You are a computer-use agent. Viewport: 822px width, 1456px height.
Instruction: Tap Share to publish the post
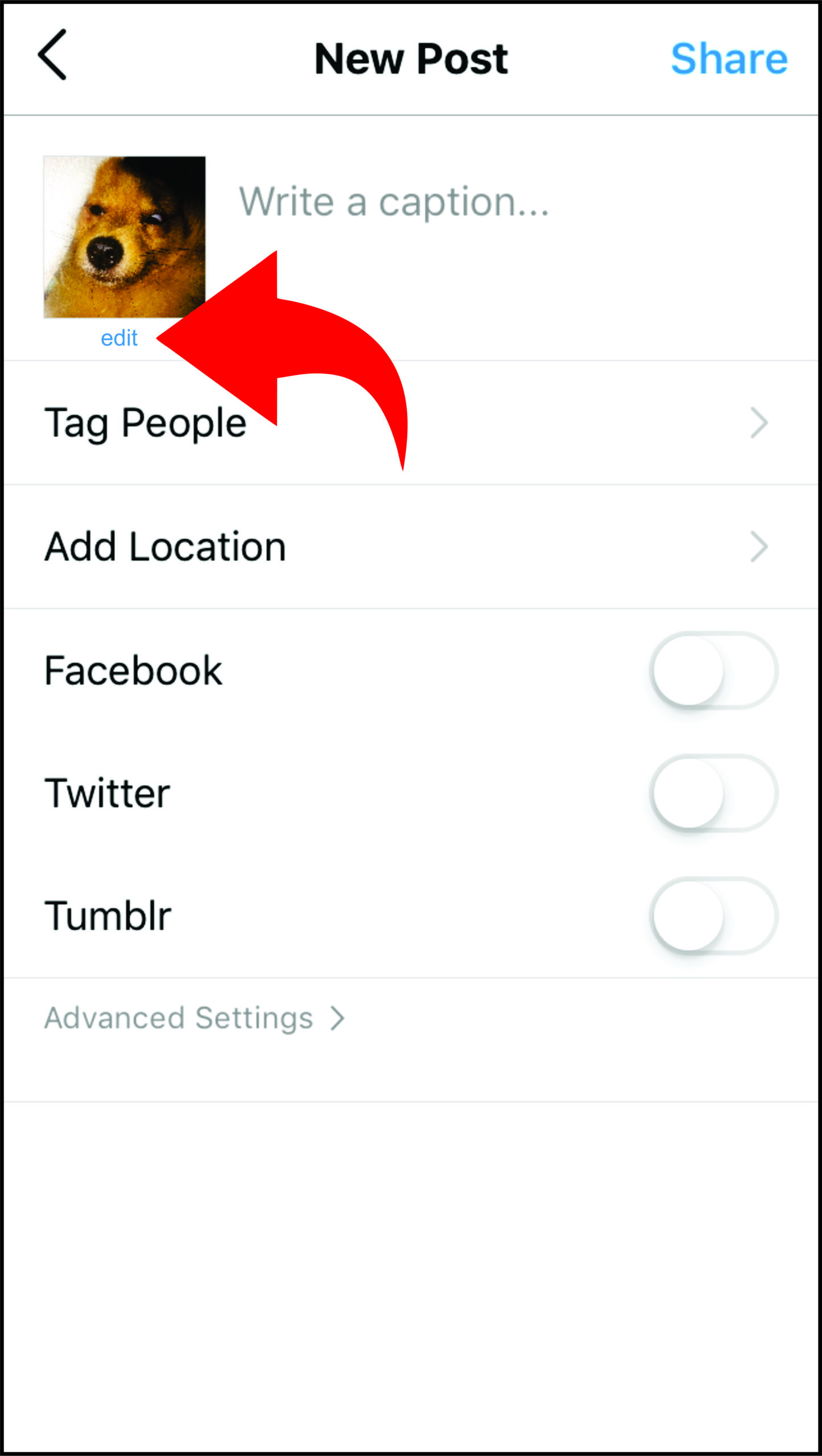coord(729,58)
